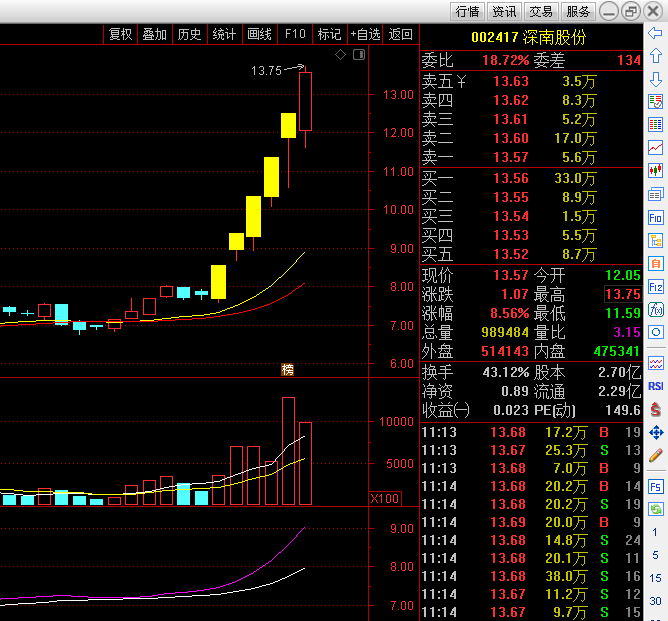Toggle the diamond marker icon above chart
This screenshot has height=621, width=668.
point(340,55)
